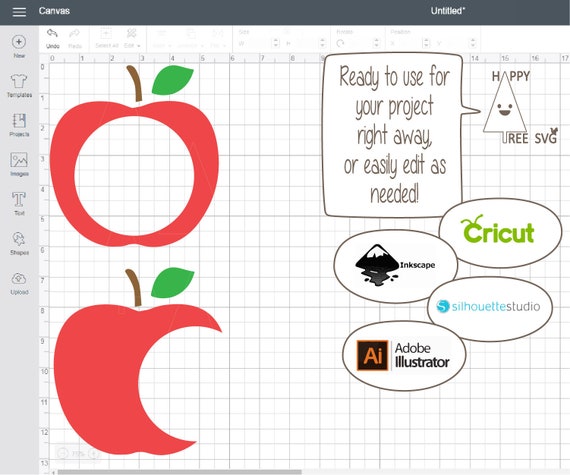Open the Templates panel

19,86
